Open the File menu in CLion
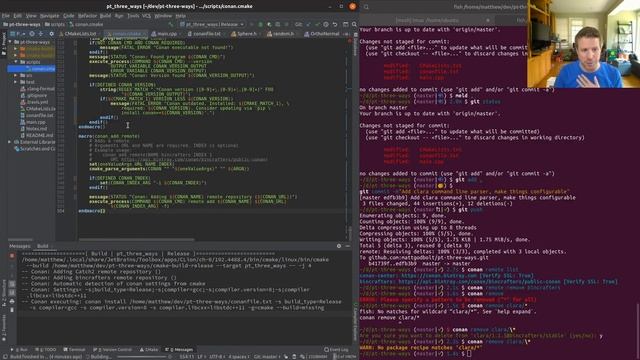The height and width of the screenshot is (360, 640). [5, 16]
